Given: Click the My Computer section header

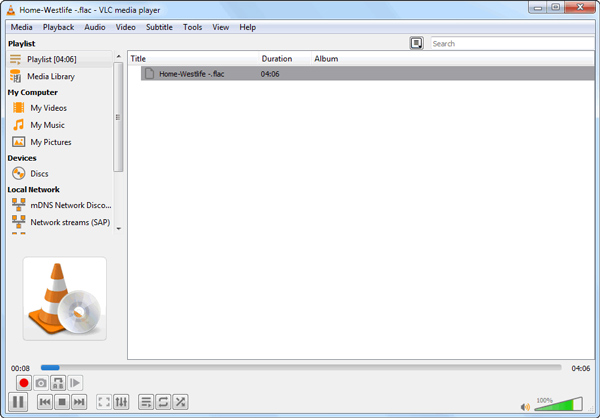Looking at the screenshot, I should (33, 92).
